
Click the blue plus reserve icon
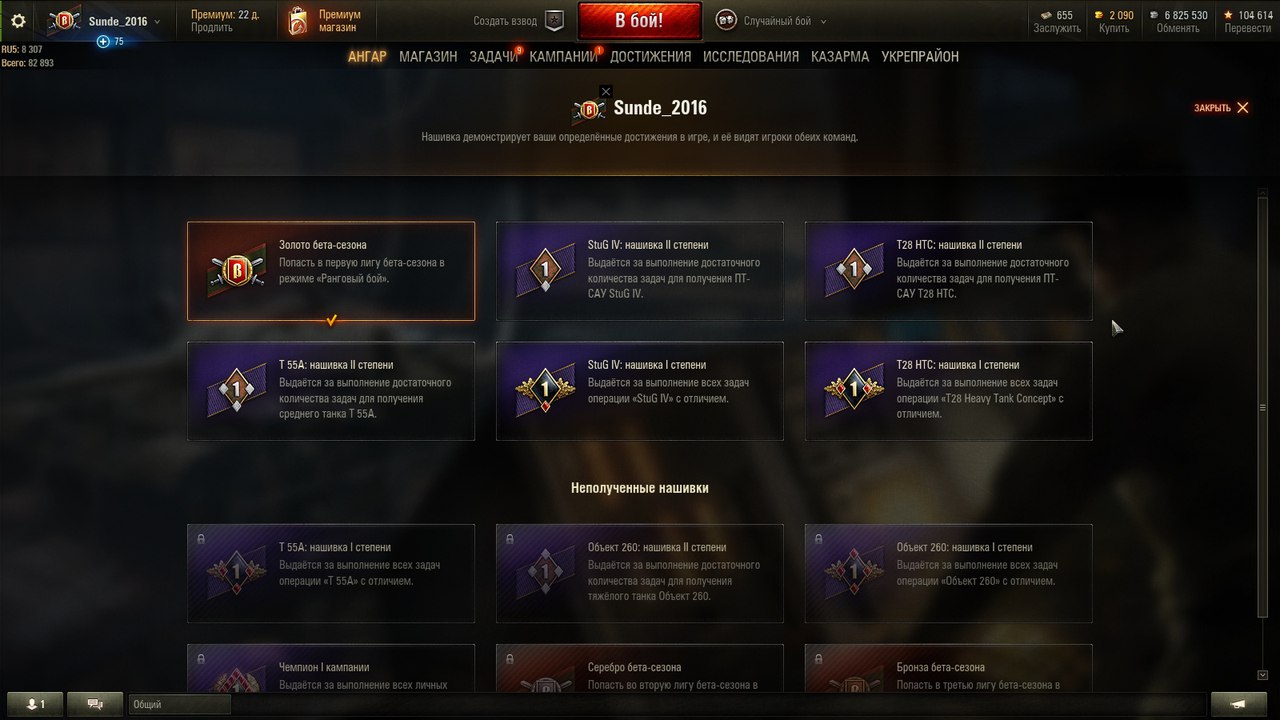click(103, 41)
